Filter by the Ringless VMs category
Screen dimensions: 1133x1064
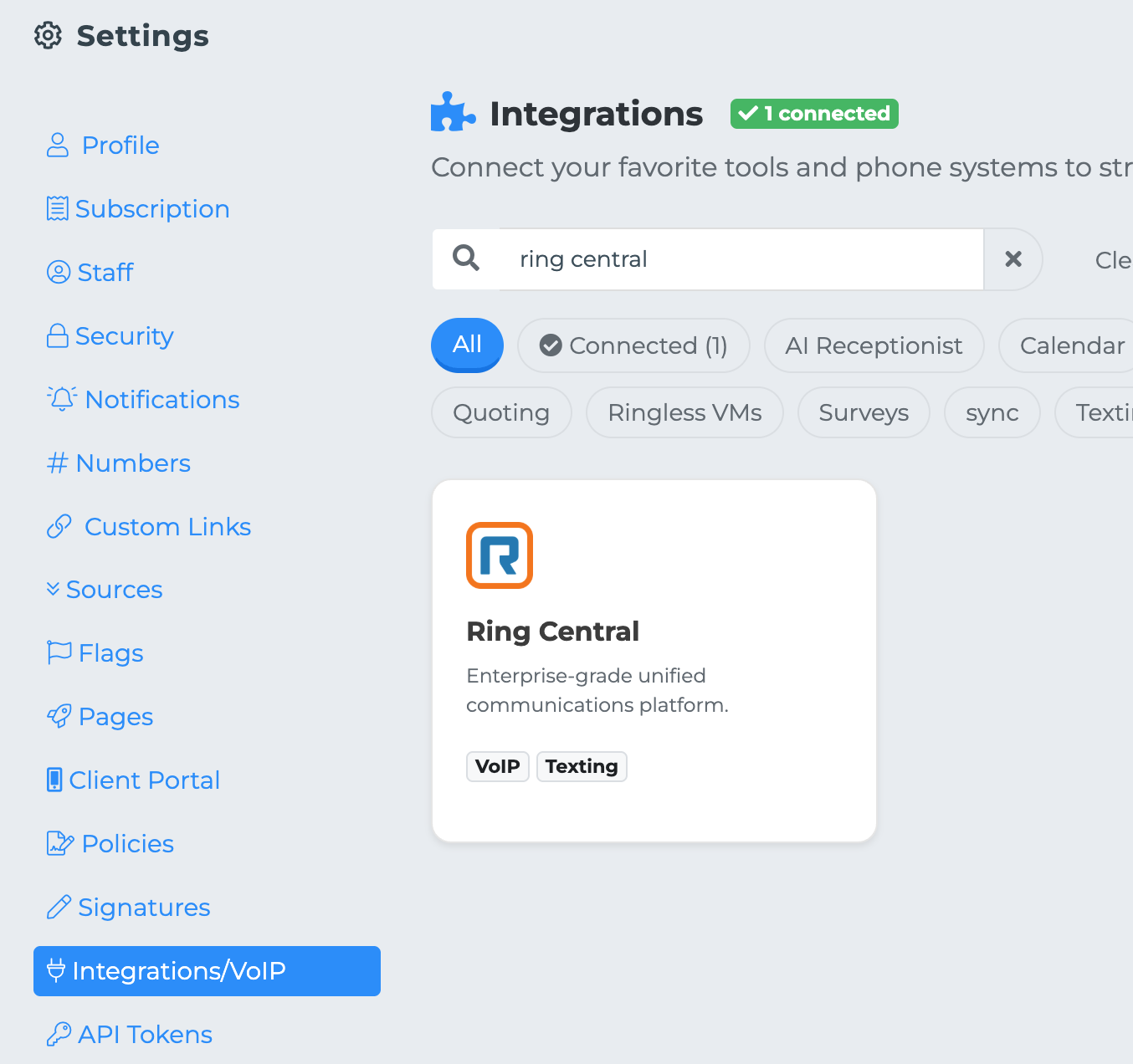coord(684,412)
